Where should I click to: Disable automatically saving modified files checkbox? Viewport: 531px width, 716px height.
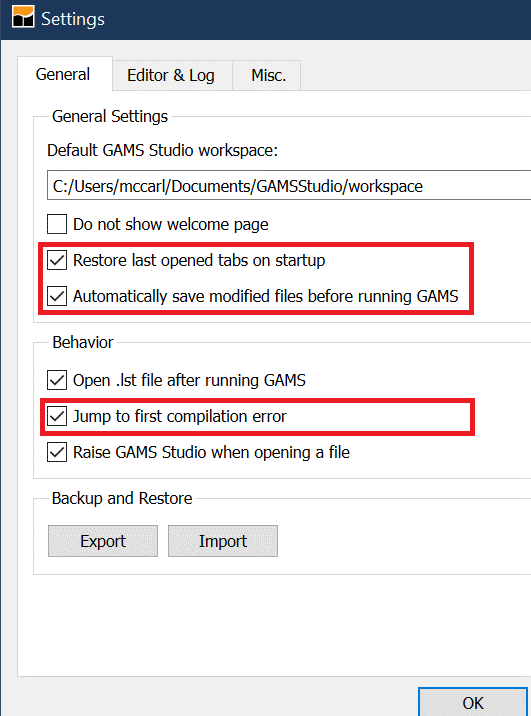coord(57,296)
